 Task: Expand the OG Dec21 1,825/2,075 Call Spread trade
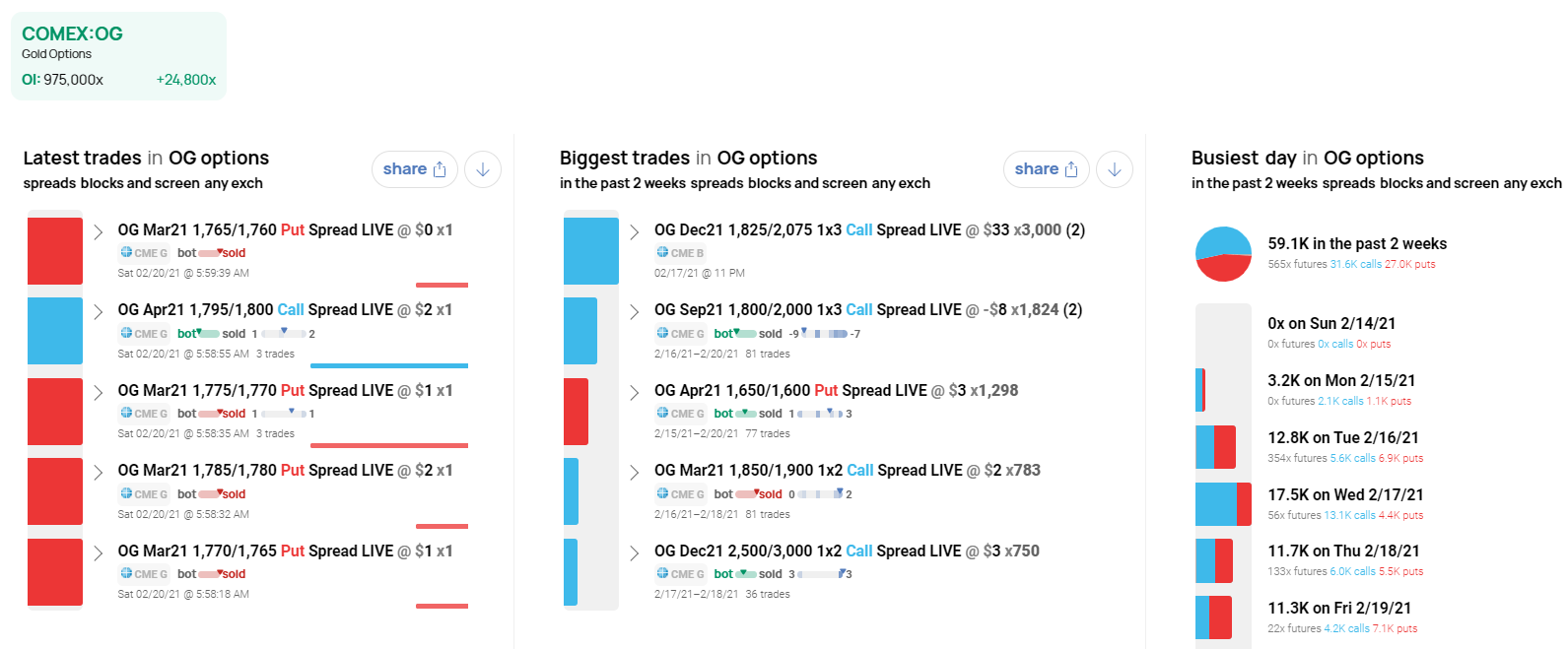634,232
